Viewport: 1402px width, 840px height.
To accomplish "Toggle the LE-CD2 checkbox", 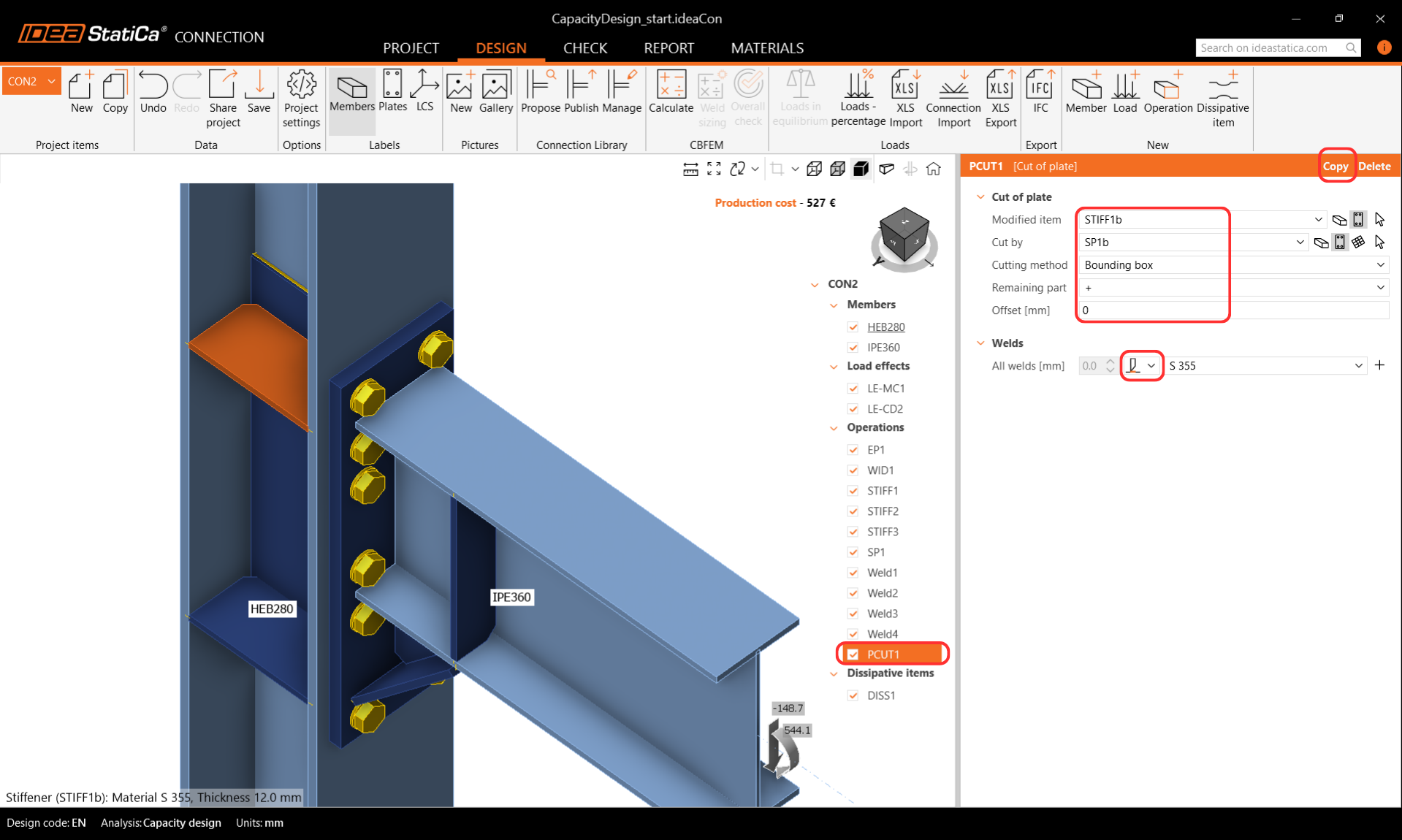I will point(853,408).
